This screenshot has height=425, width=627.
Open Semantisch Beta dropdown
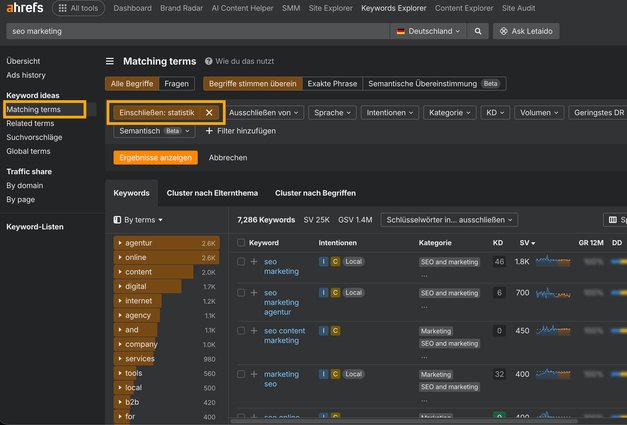154,131
